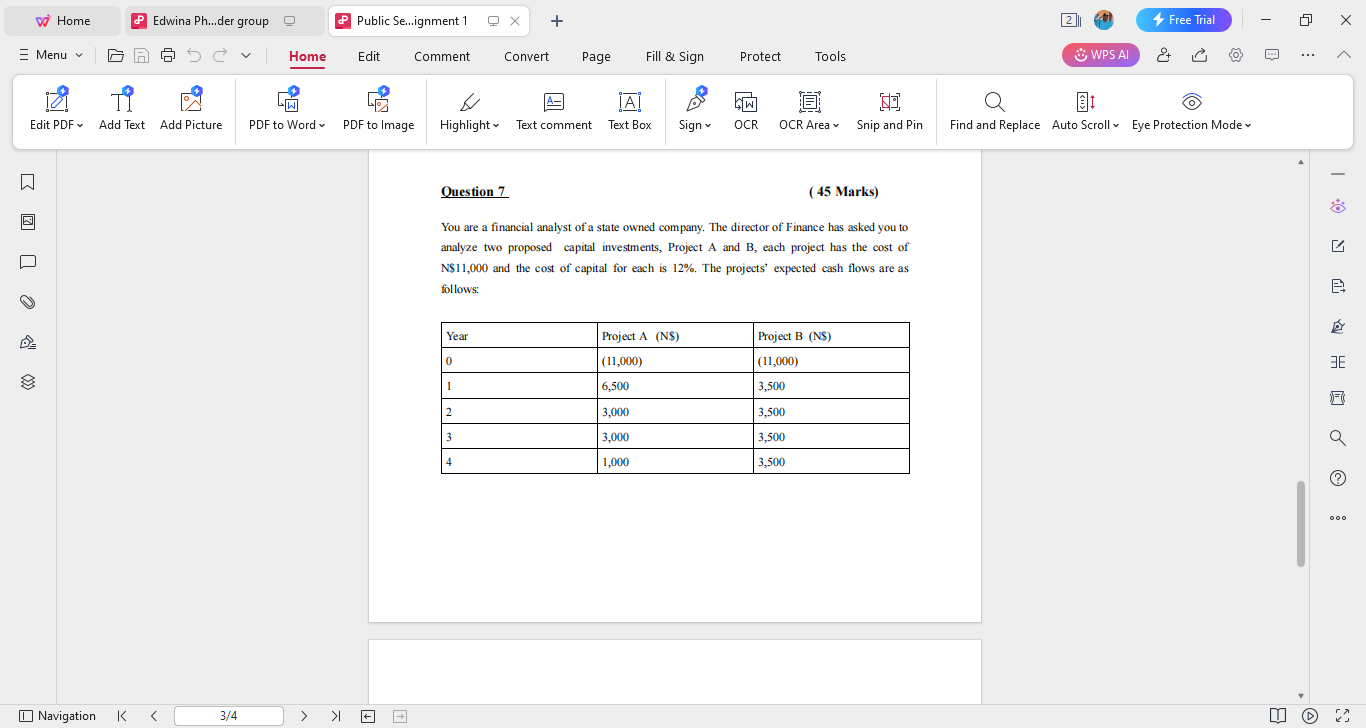Screen dimensions: 1366x728
Task: Select the Snip and Pin tool
Action: [889, 110]
